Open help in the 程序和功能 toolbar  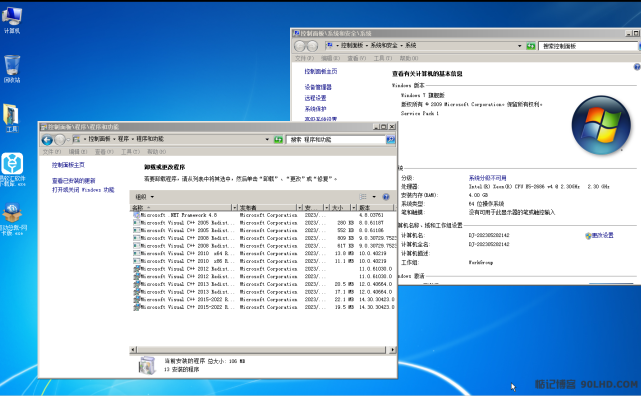(385, 197)
